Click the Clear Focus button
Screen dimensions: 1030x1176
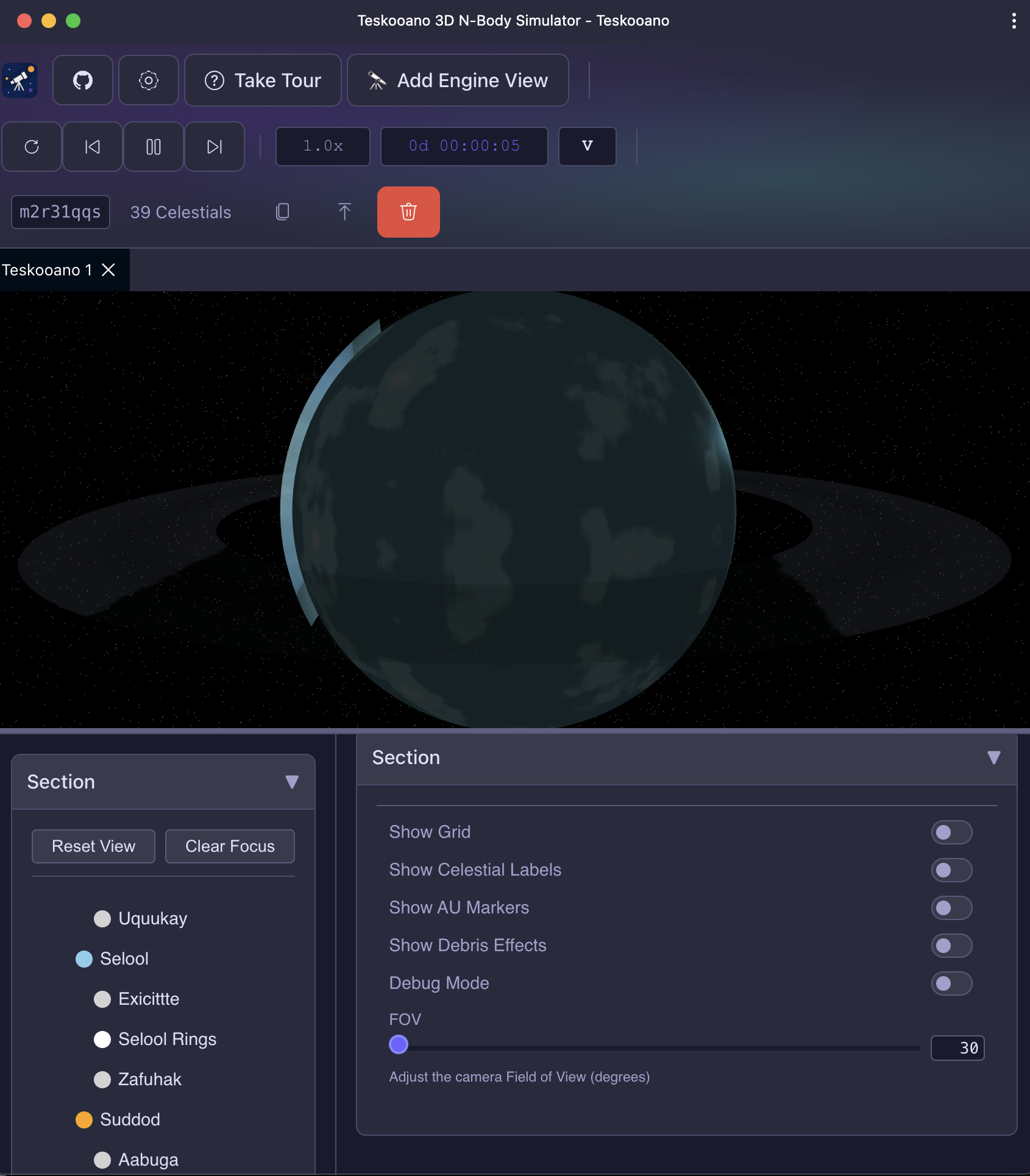click(230, 846)
